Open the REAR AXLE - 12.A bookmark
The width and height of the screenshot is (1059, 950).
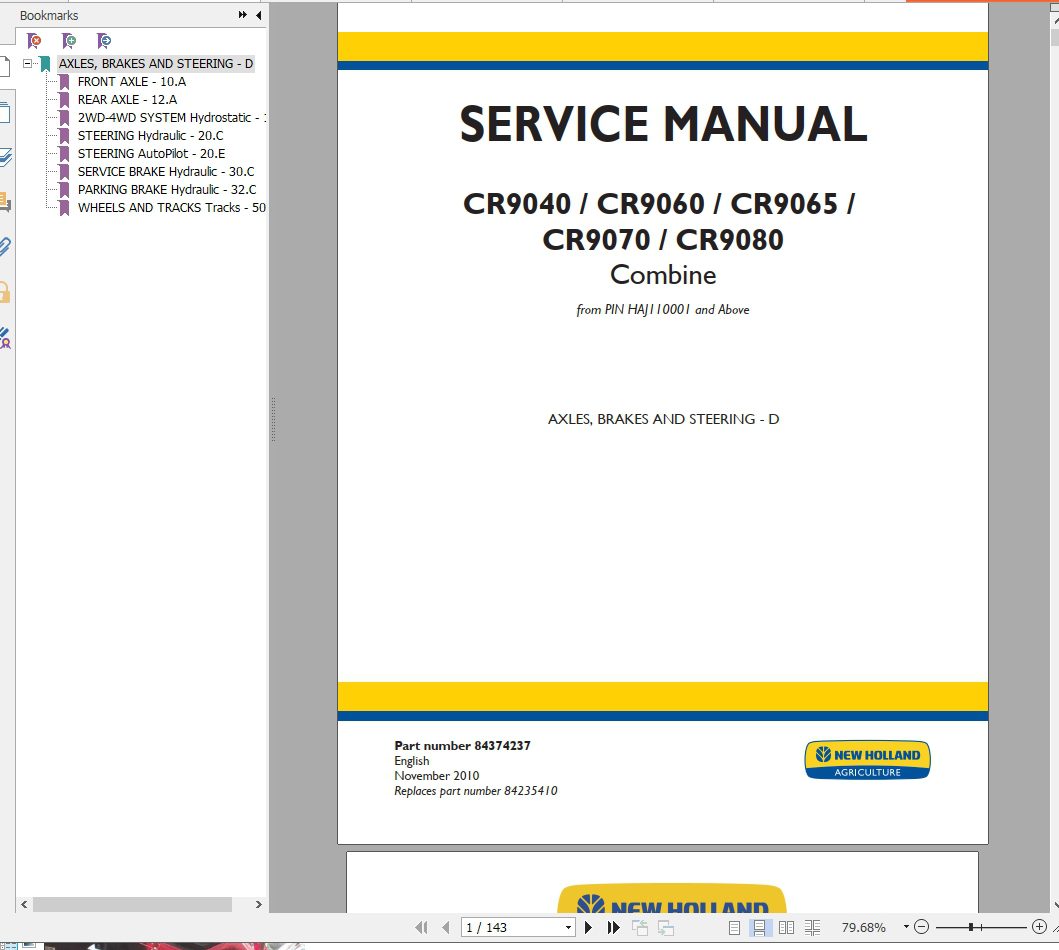pyautogui.click(x=127, y=100)
